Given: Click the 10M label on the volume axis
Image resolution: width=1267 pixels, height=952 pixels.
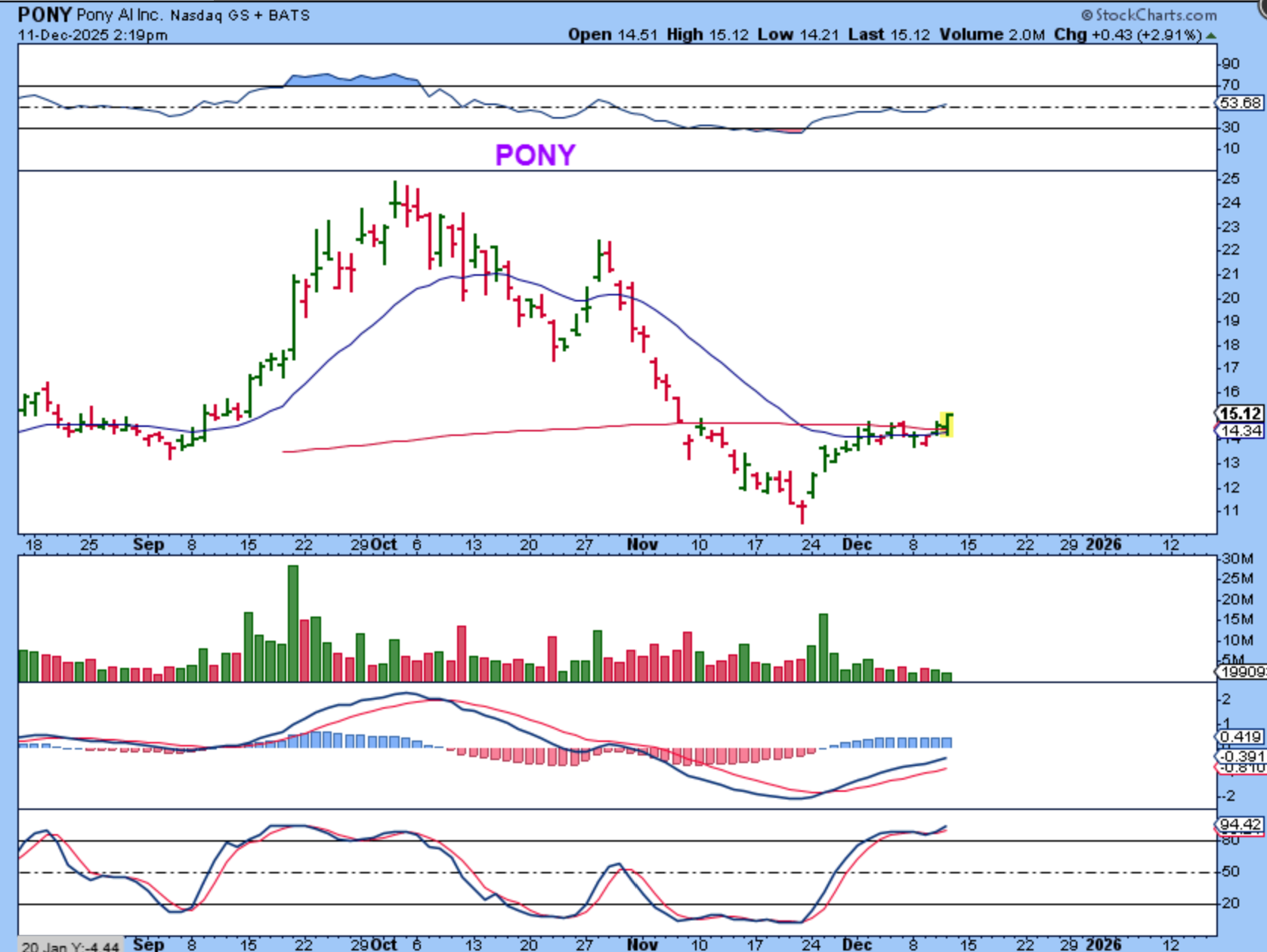Looking at the screenshot, I should 1238,640.
